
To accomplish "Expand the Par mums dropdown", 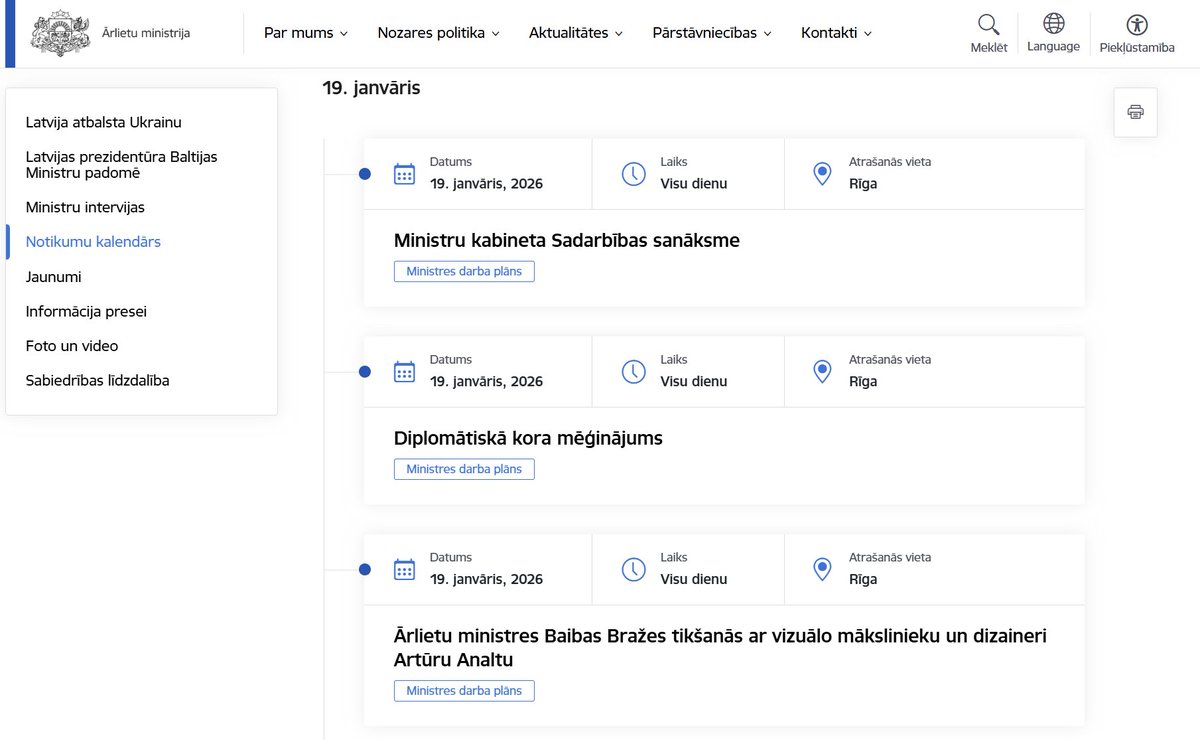I will [305, 32].
